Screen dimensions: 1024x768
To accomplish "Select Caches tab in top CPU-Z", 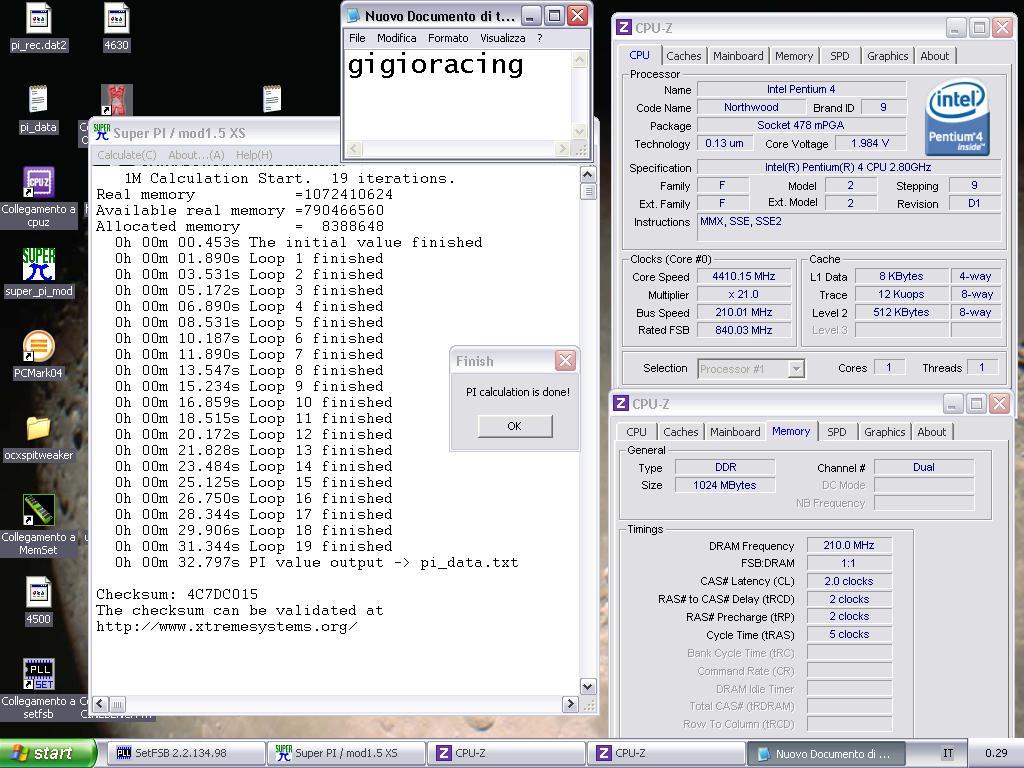I will (x=683, y=56).
